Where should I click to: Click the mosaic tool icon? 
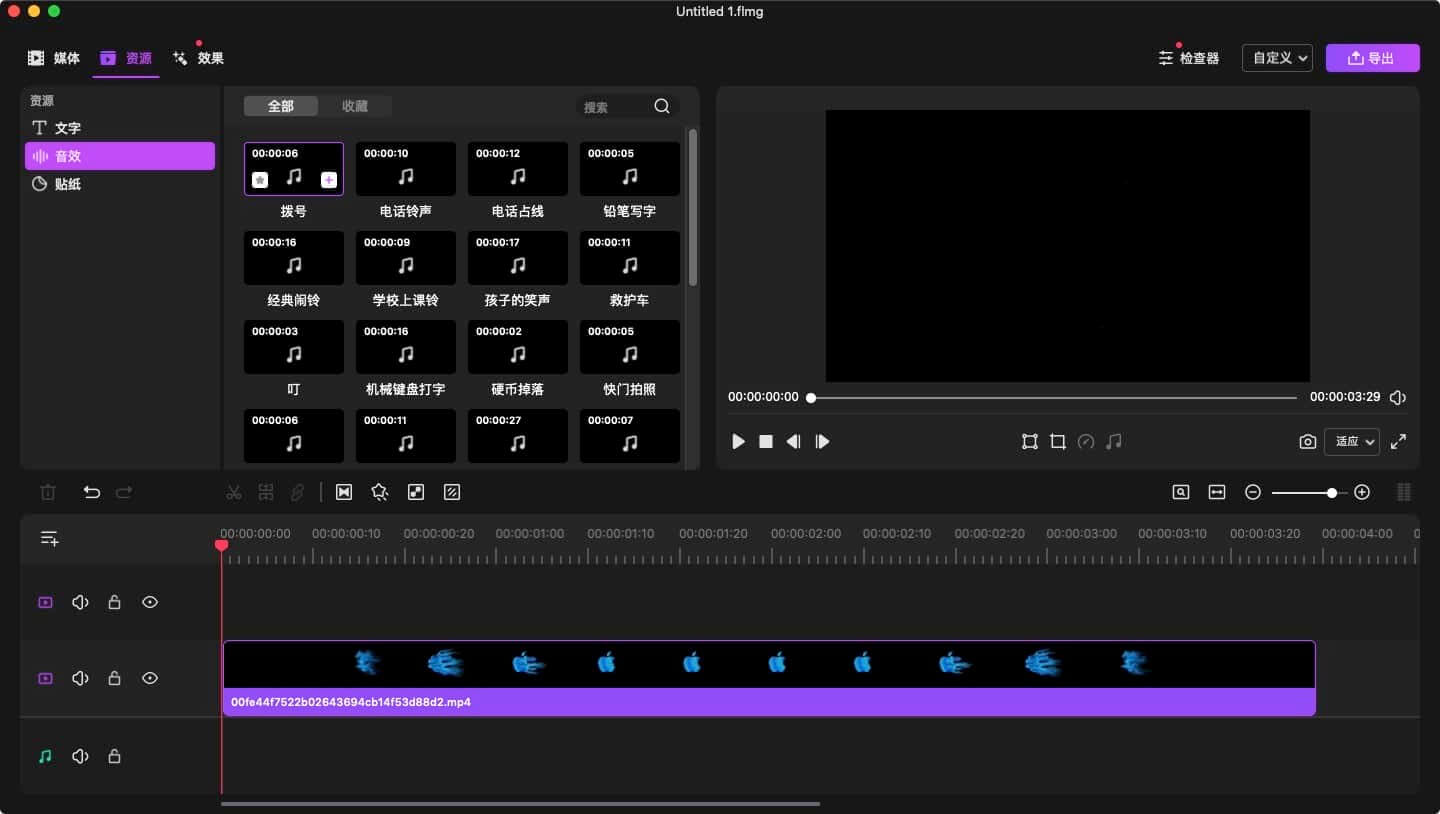click(x=416, y=492)
